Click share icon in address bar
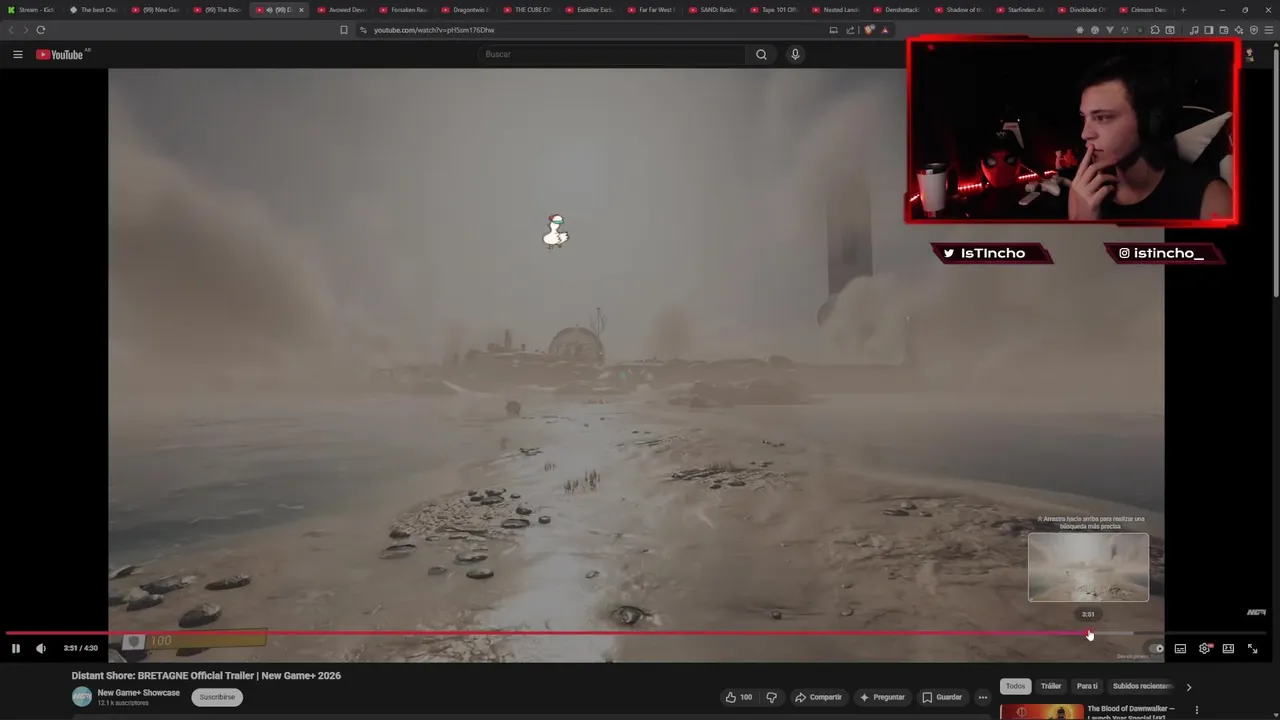Viewport: 1280px width, 720px height. pyautogui.click(x=850, y=30)
